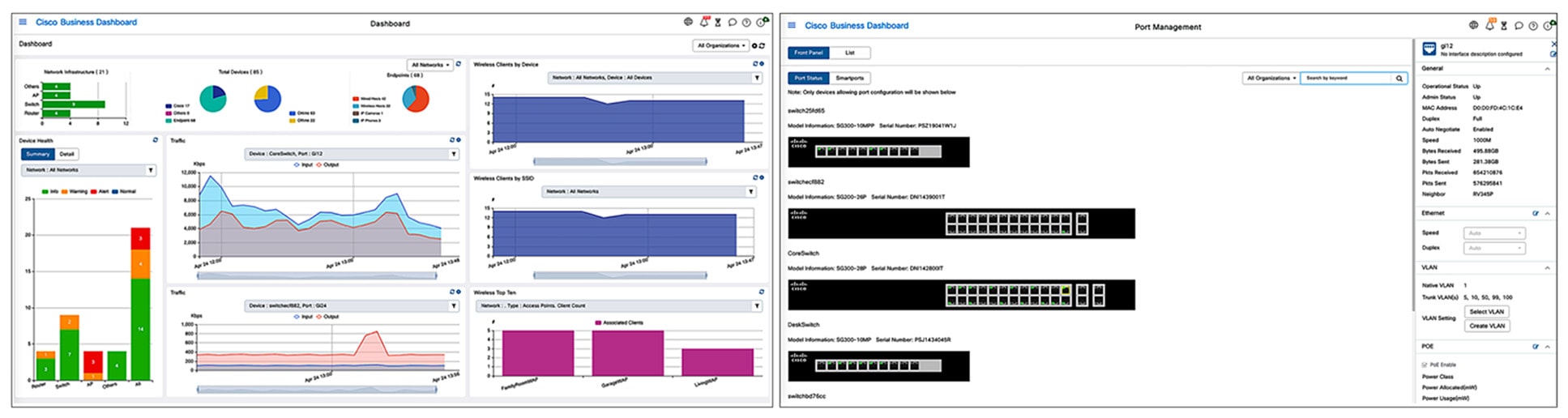Toggle Output series in switchecf882 Traffic legend
Viewport: 1568px width, 418px height.
327,317
